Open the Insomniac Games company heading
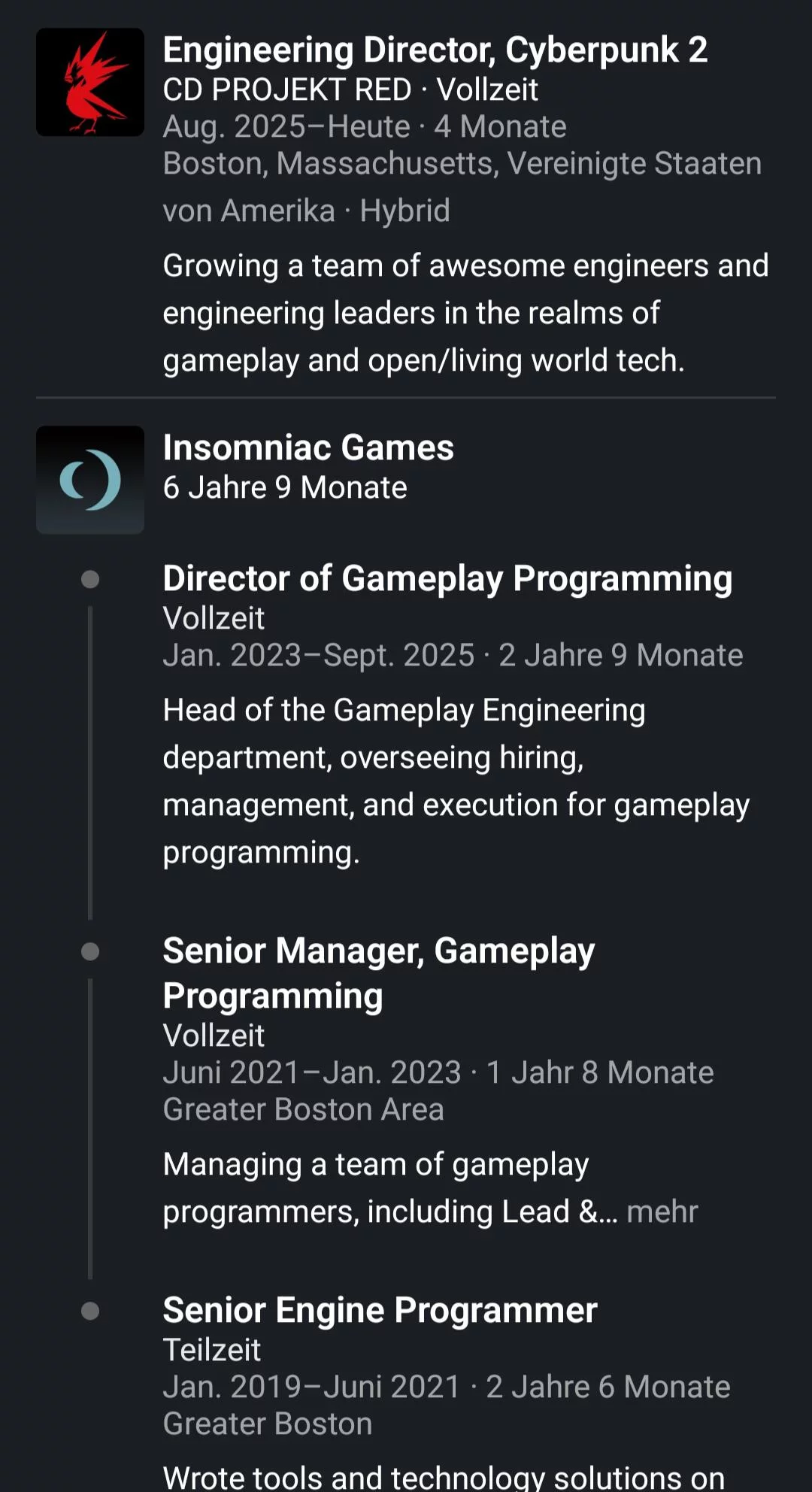 click(x=308, y=448)
